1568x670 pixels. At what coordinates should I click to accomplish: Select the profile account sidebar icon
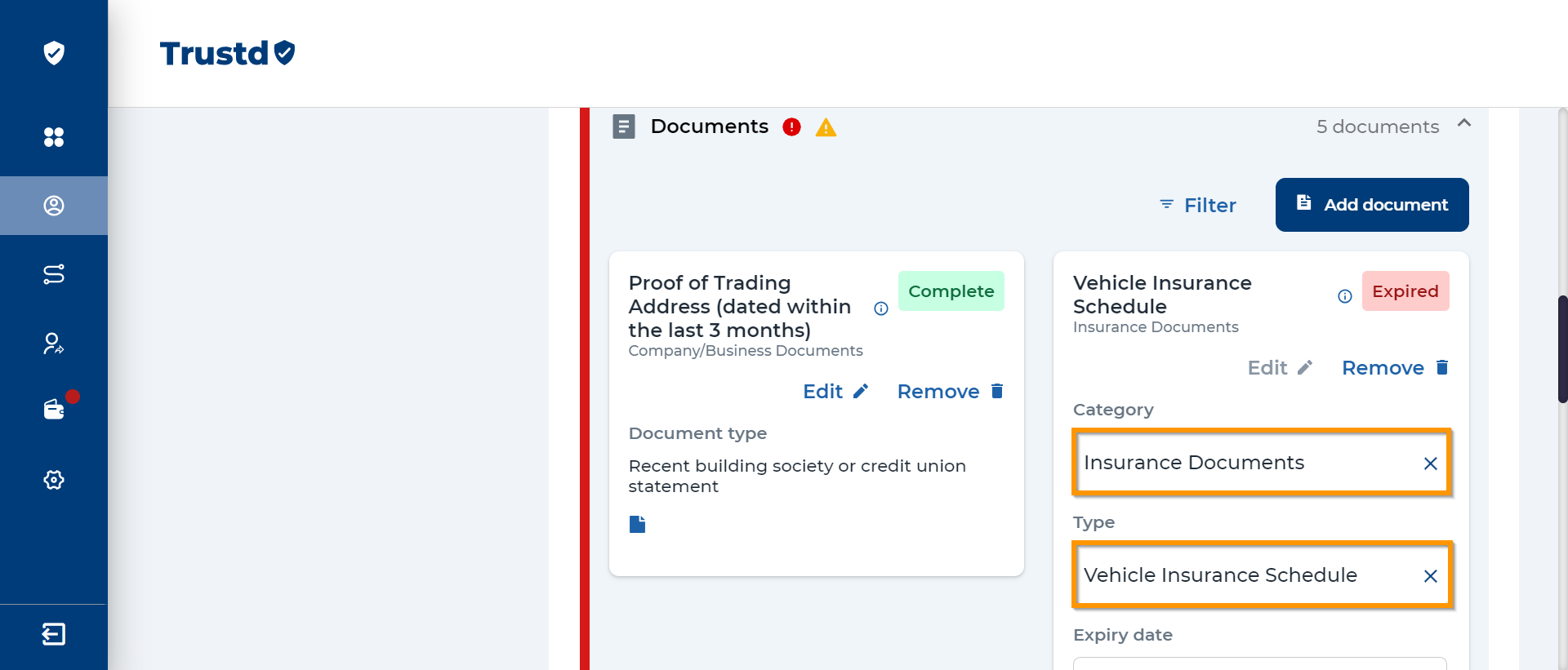(54, 206)
